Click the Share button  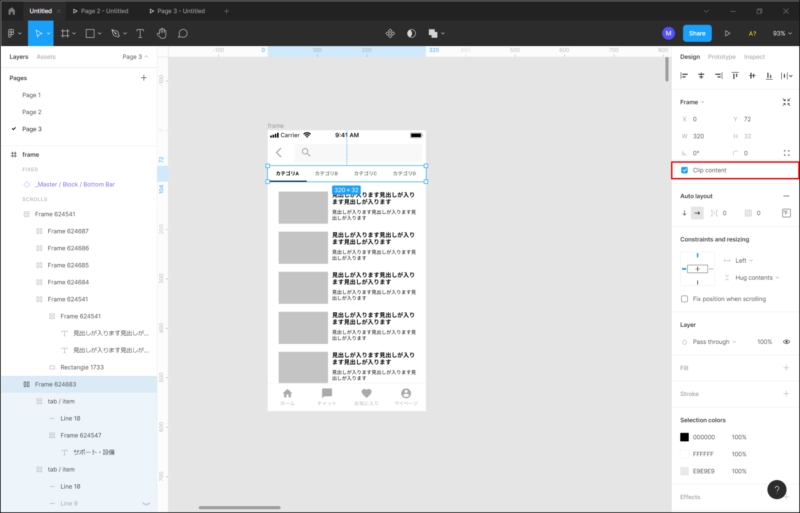click(697, 33)
